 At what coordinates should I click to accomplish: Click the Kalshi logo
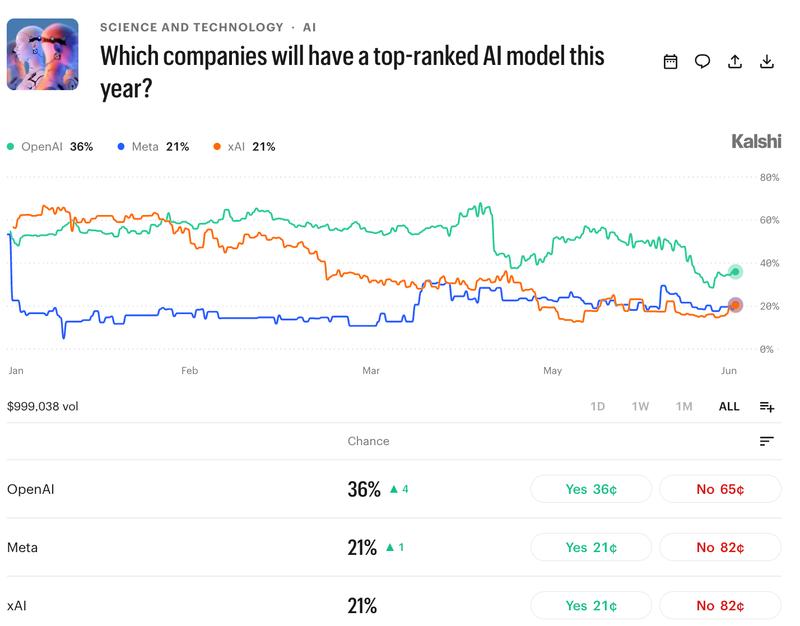click(x=756, y=141)
